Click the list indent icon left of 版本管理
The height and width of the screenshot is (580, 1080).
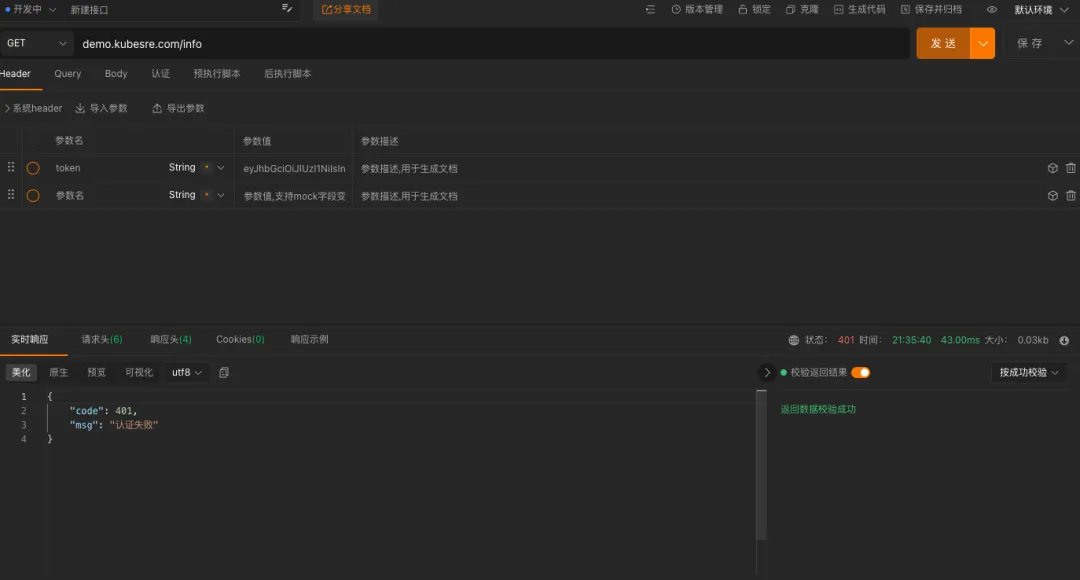[651, 10]
